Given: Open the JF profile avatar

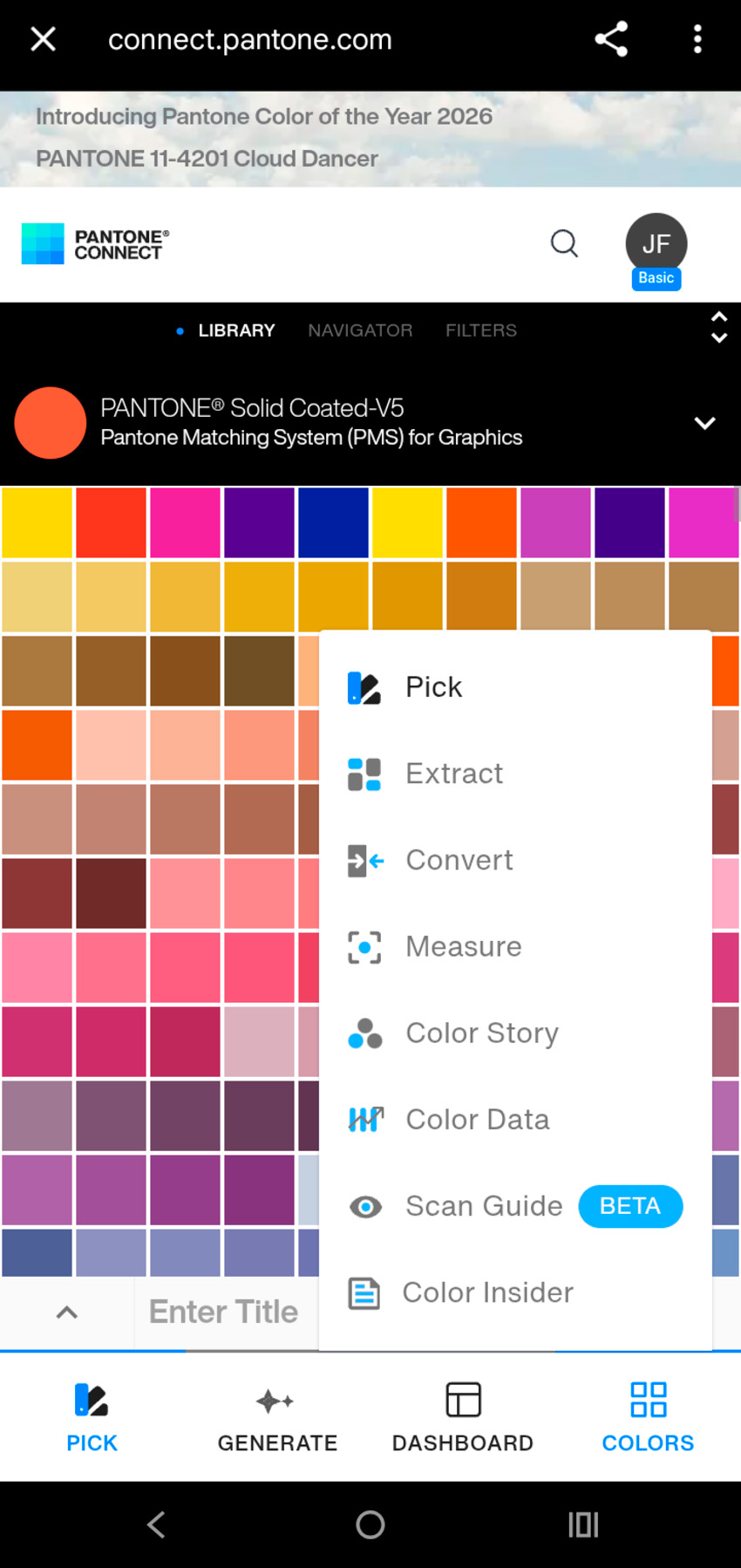Looking at the screenshot, I should coord(656,244).
